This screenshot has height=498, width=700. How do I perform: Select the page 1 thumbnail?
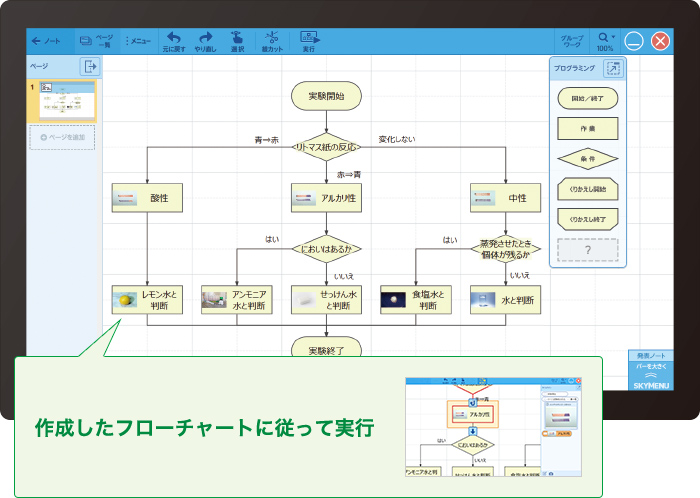tap(67, 101)
